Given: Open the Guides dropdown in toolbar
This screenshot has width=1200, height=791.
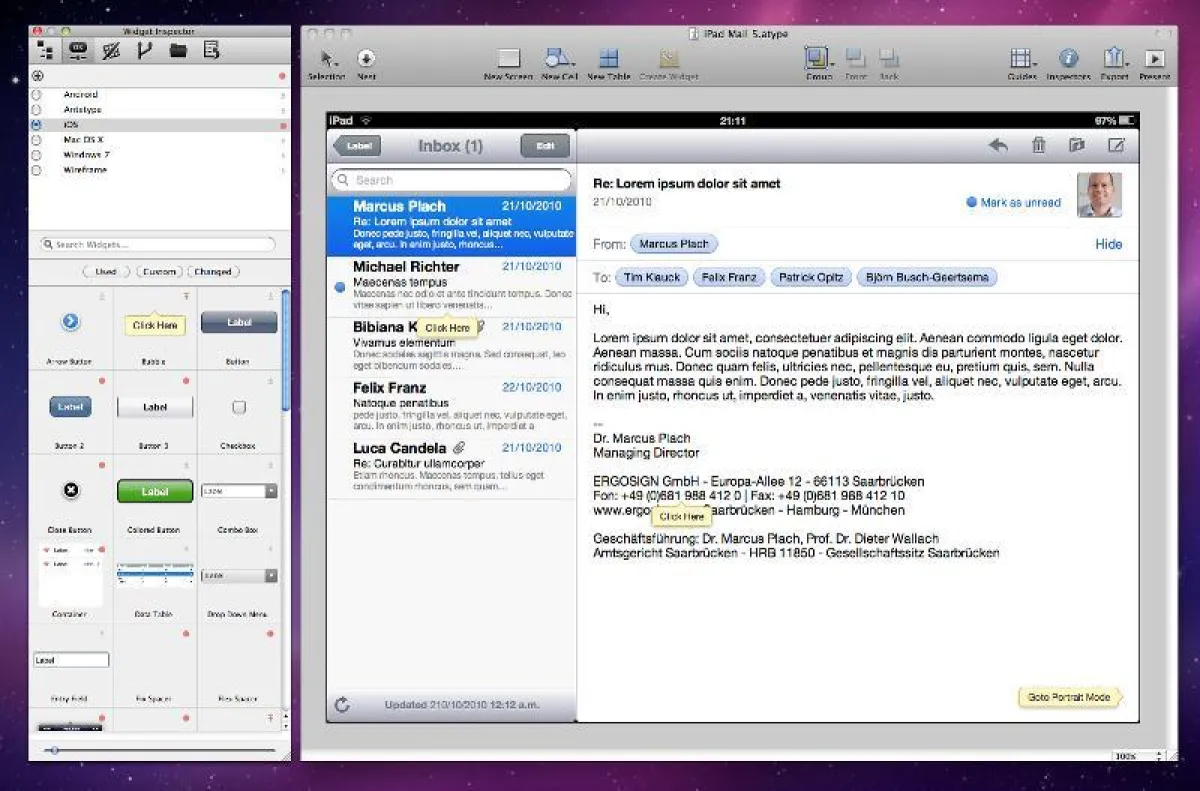Looking at the screenshot, I should [1021, 59].
